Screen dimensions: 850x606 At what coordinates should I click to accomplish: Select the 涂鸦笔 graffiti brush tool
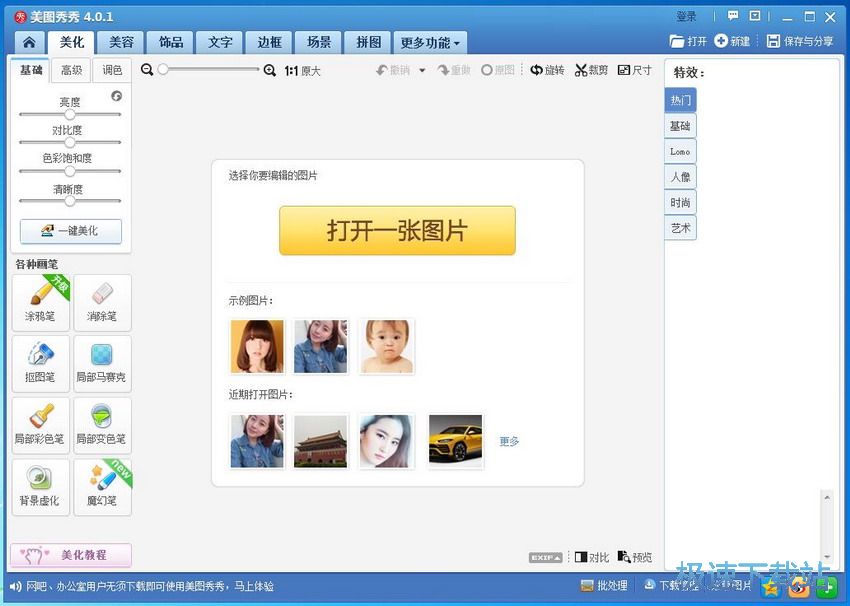(41, 303)
